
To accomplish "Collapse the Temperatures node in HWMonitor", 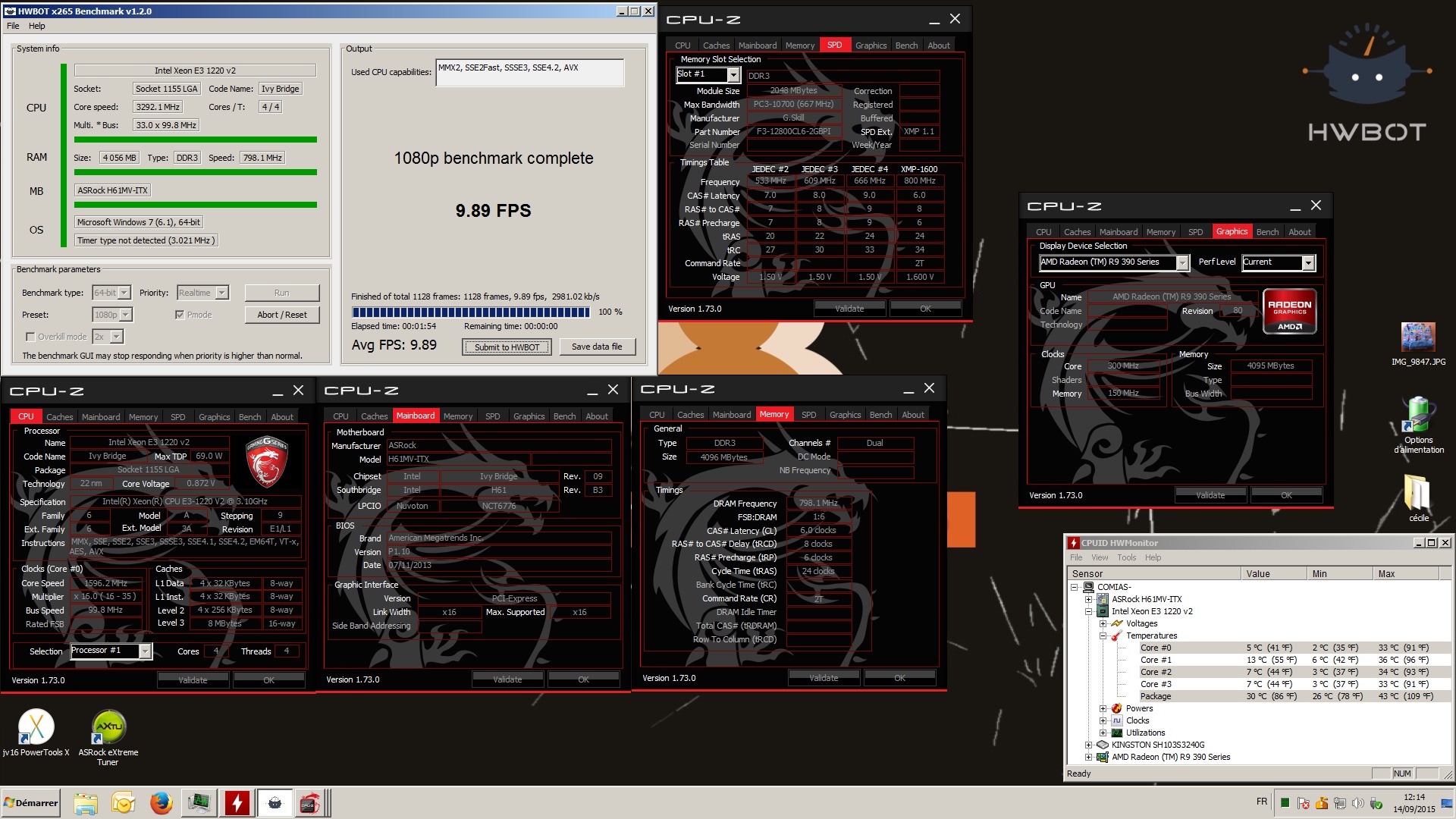I will (x=1103, y=635).
